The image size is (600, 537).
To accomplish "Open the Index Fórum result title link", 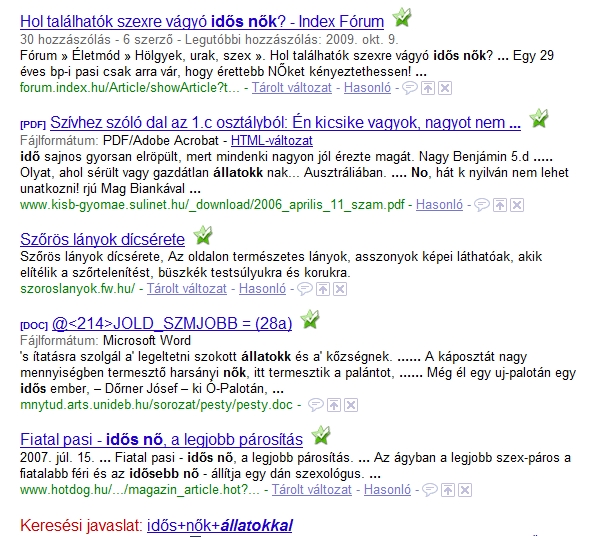I will click(202, 21).
